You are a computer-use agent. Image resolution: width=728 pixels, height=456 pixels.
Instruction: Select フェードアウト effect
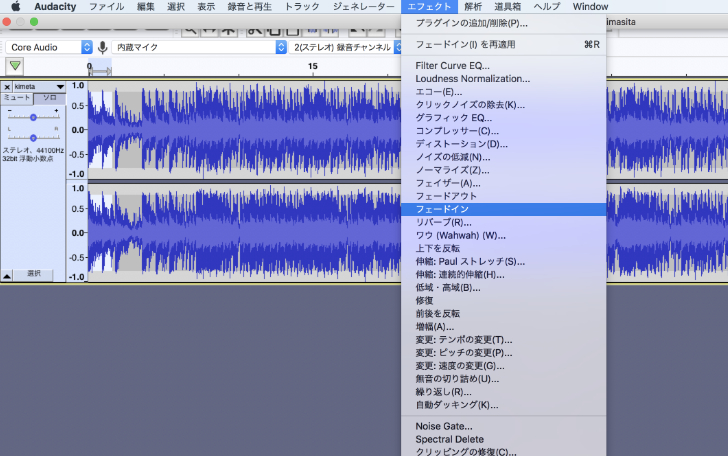[504, 196]
